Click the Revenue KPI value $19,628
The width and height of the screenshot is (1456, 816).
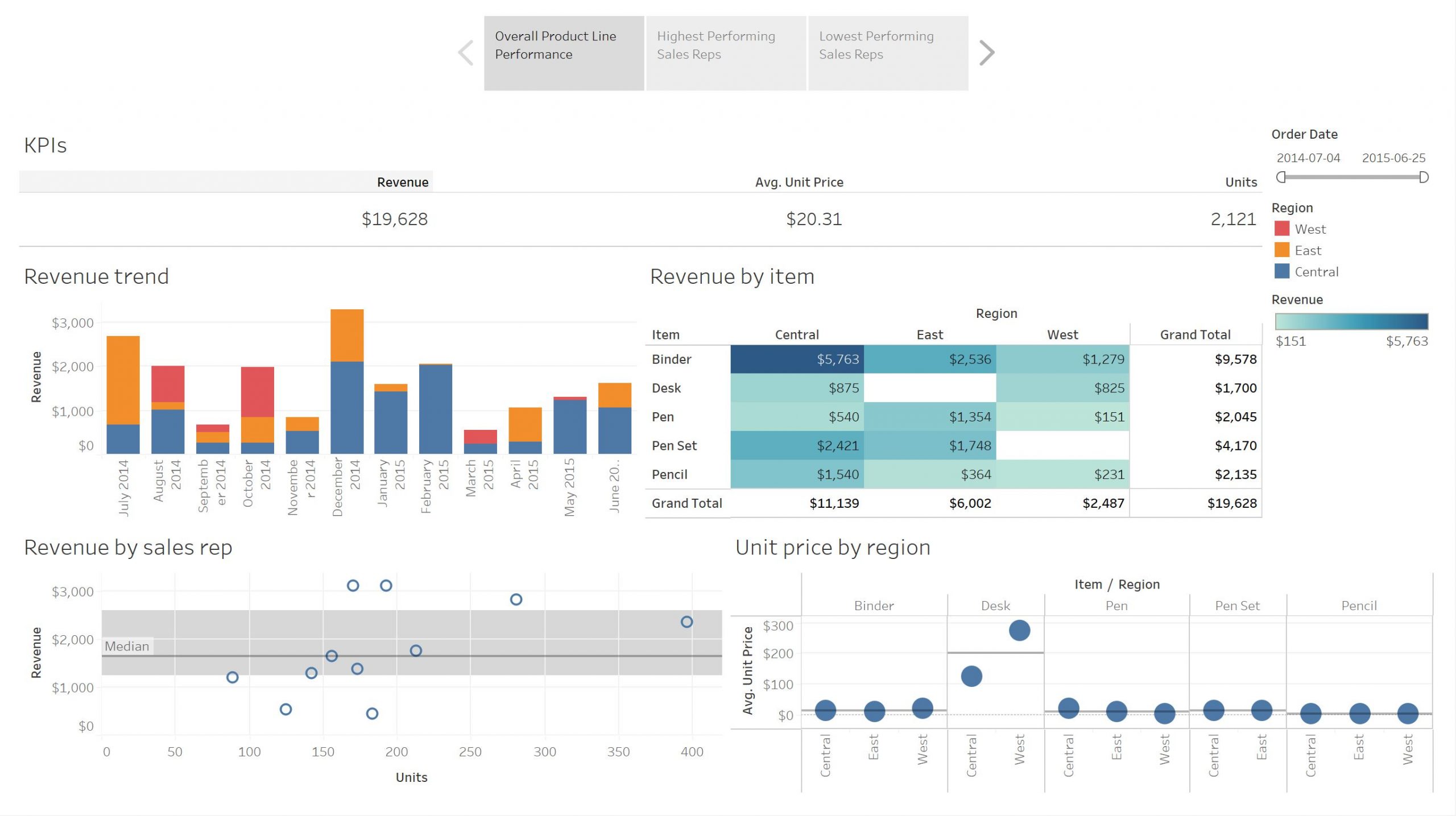395,218
